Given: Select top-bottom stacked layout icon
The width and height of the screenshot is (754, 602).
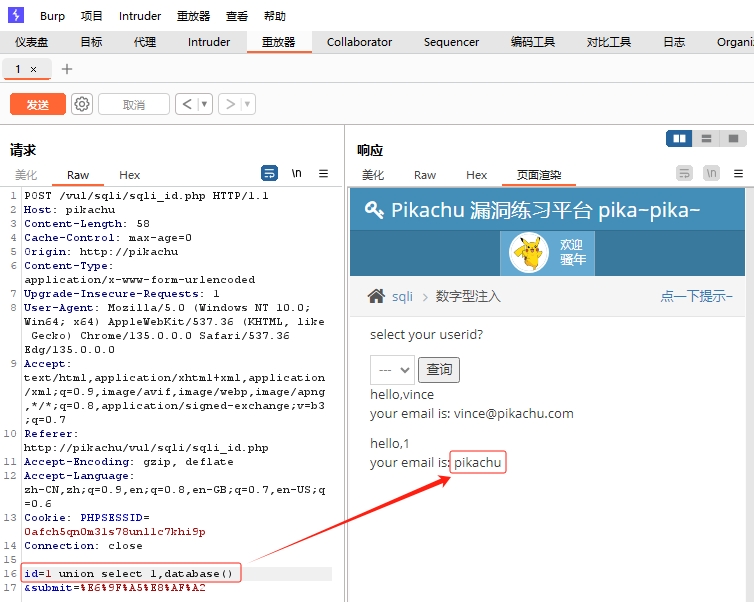Looking at the screenshot, I should [x=706, y=138].
